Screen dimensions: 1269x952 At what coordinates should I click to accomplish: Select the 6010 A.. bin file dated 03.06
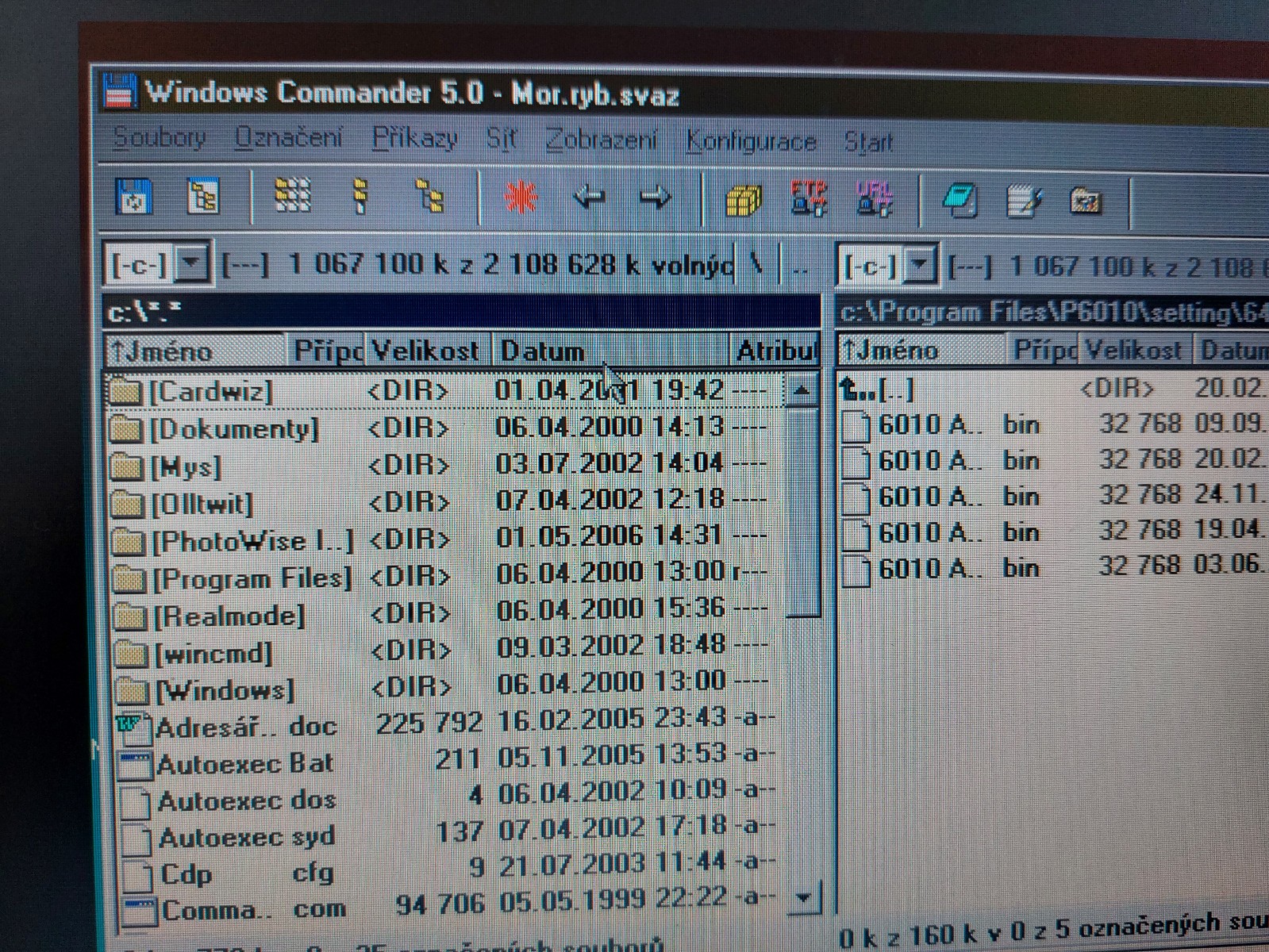(x=1054, y=568)
